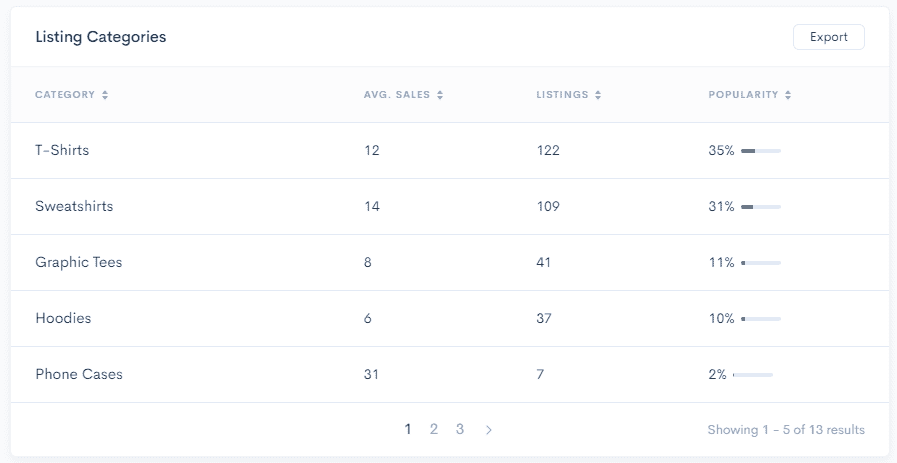Screen dimensions: 897x463
Task: Click Hoodies 10% popularity bar
Action: (761, 319)
